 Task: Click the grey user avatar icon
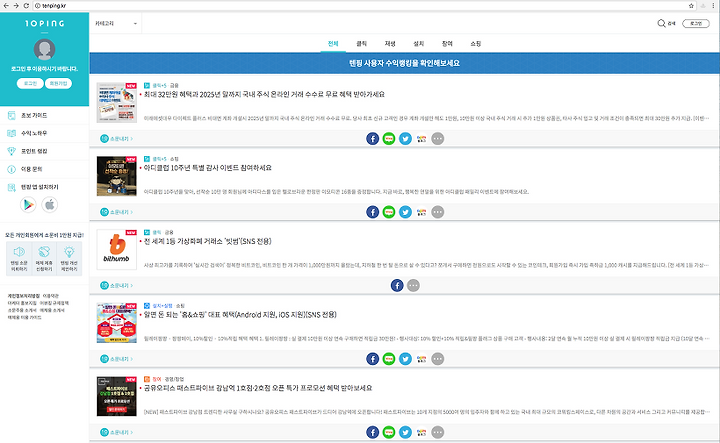pyautogui.click(x=45, y=50)
